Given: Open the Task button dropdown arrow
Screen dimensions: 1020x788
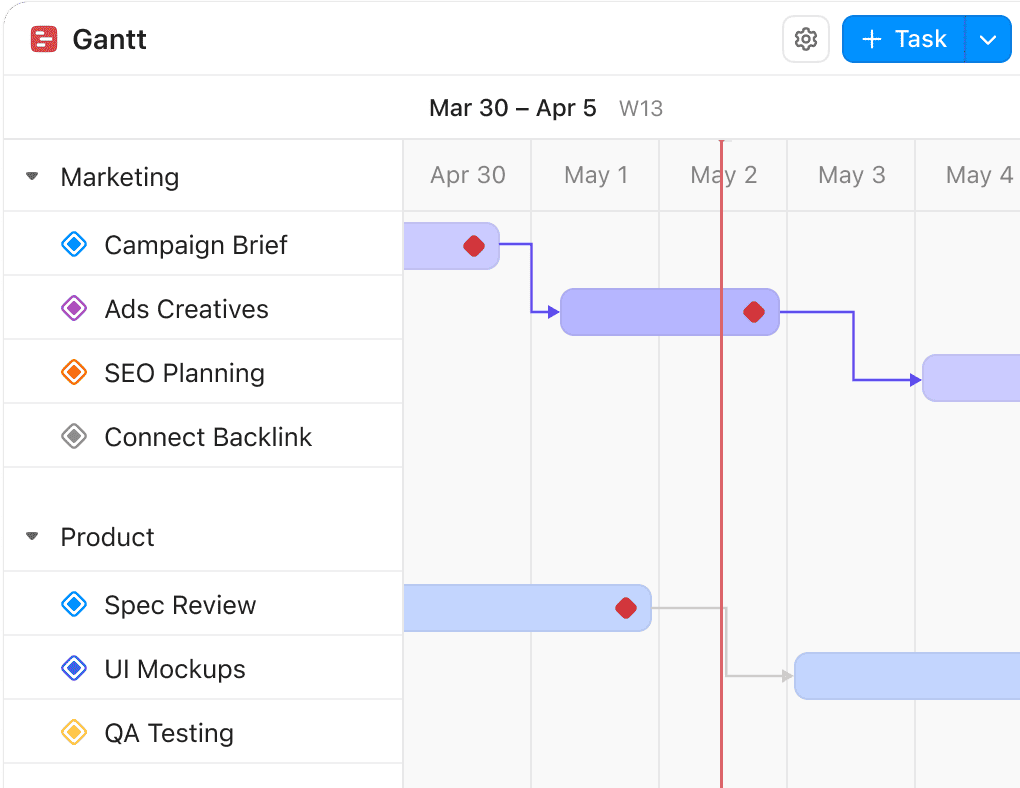Looking at the screenshot, I should coord(988,39).
